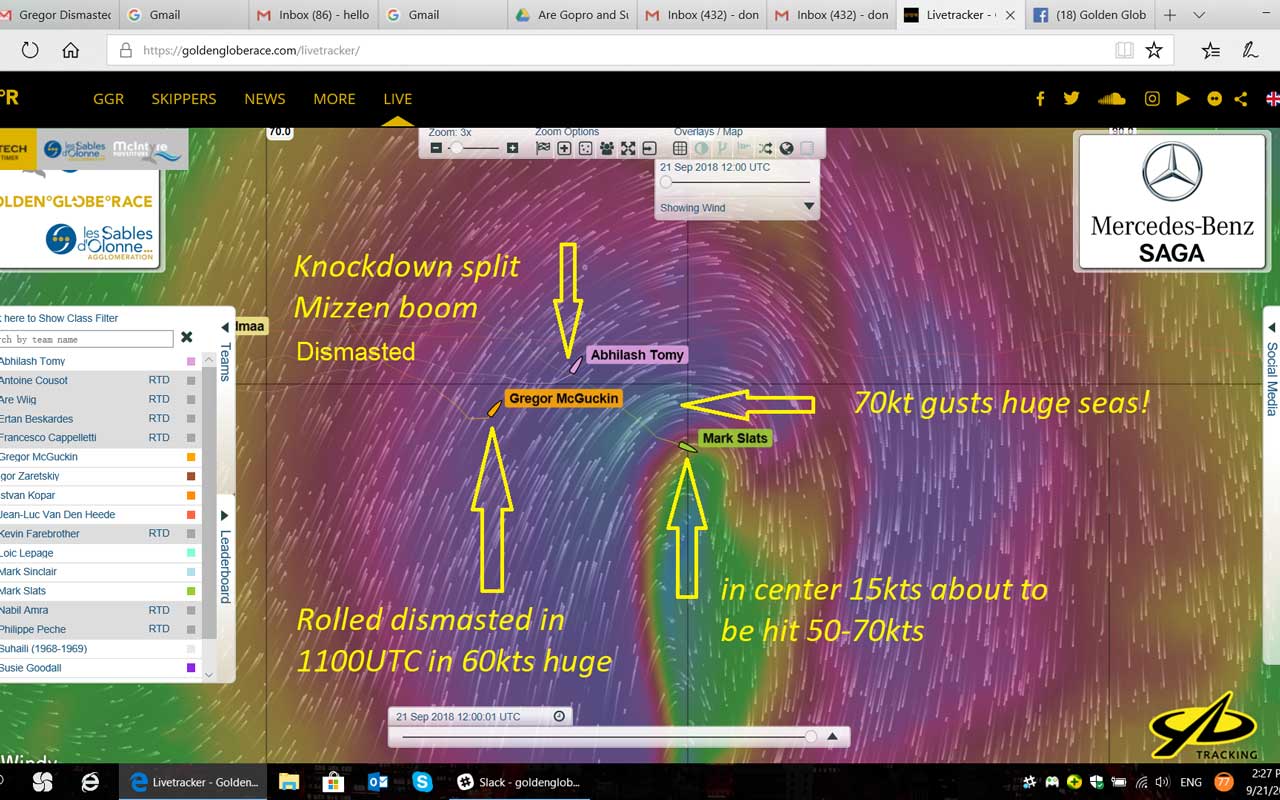Click the race flag zoom option icon
Image resolution: width=1280 pixels, height=800 pixels.
coord(543,148)
